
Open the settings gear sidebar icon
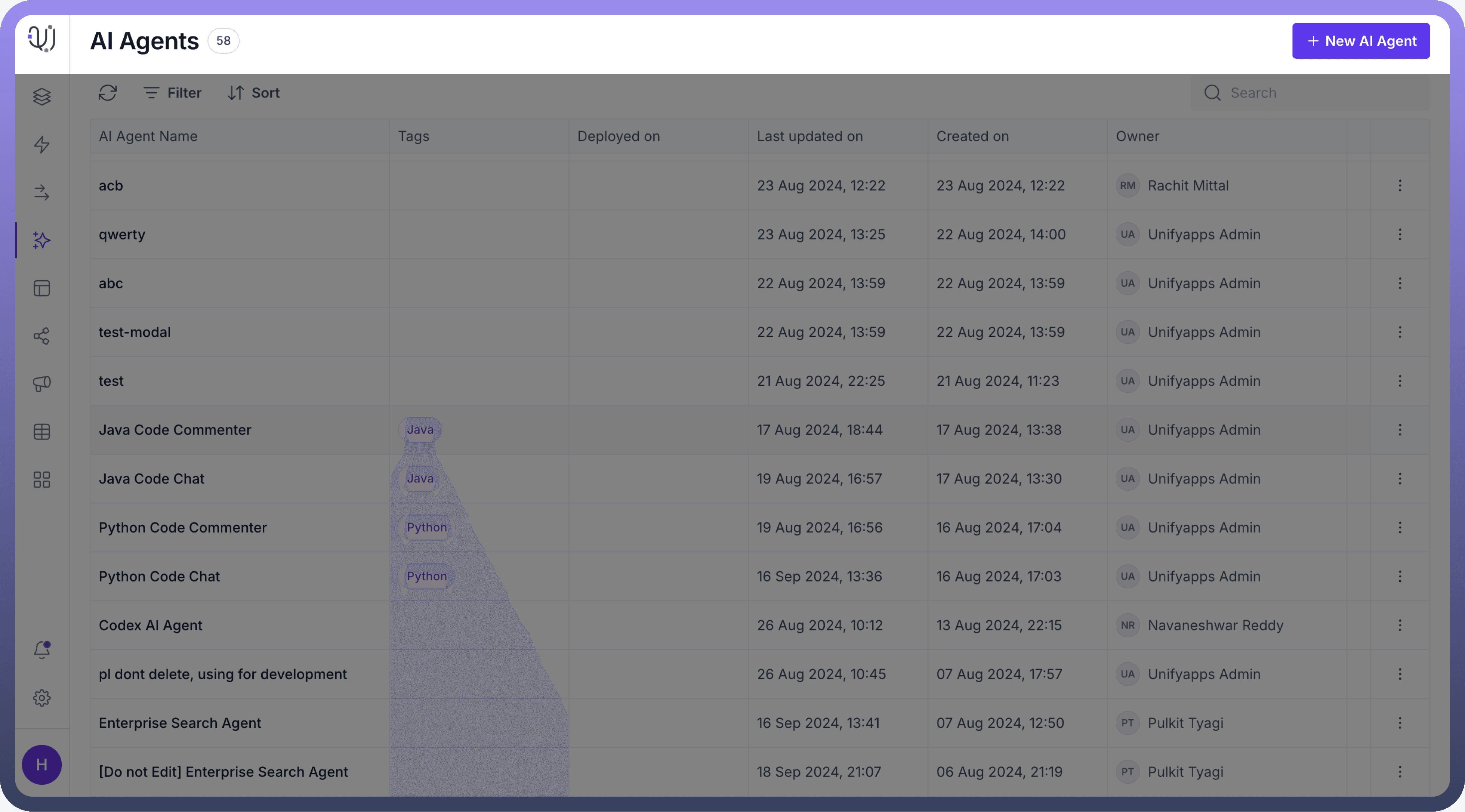41,698
